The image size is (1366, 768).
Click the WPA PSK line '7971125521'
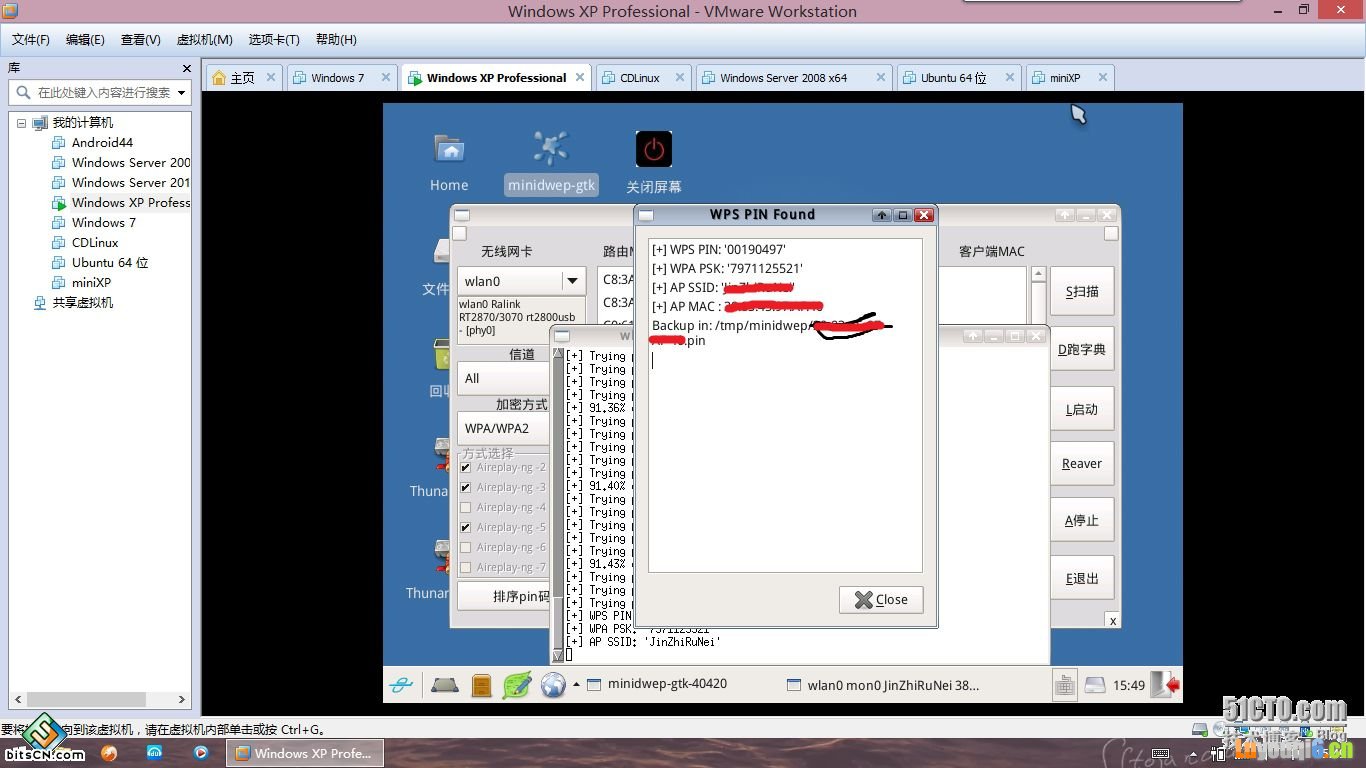tap(727, 268)
